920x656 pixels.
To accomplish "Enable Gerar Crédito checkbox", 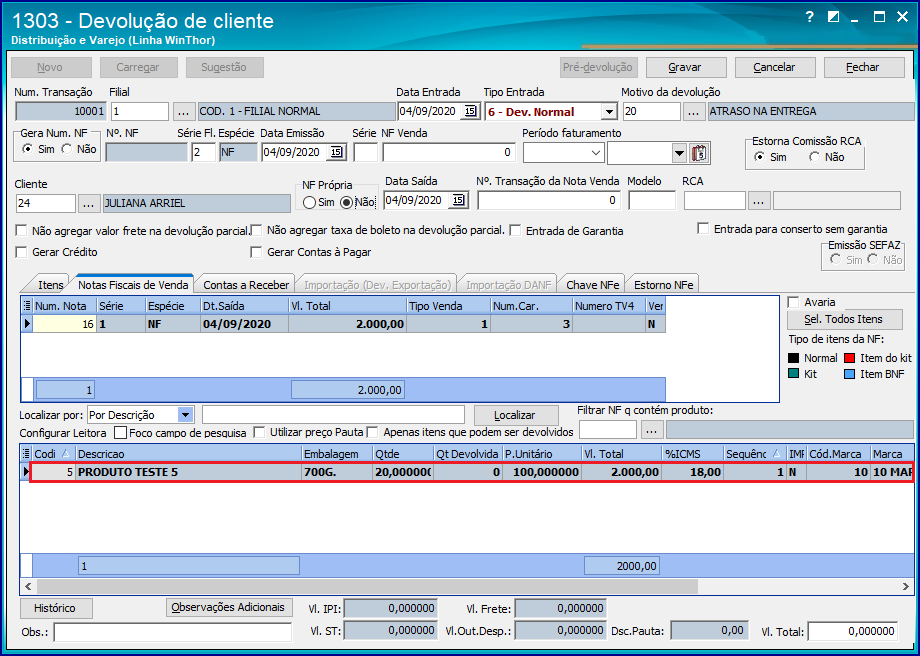I will pos(22,252).
